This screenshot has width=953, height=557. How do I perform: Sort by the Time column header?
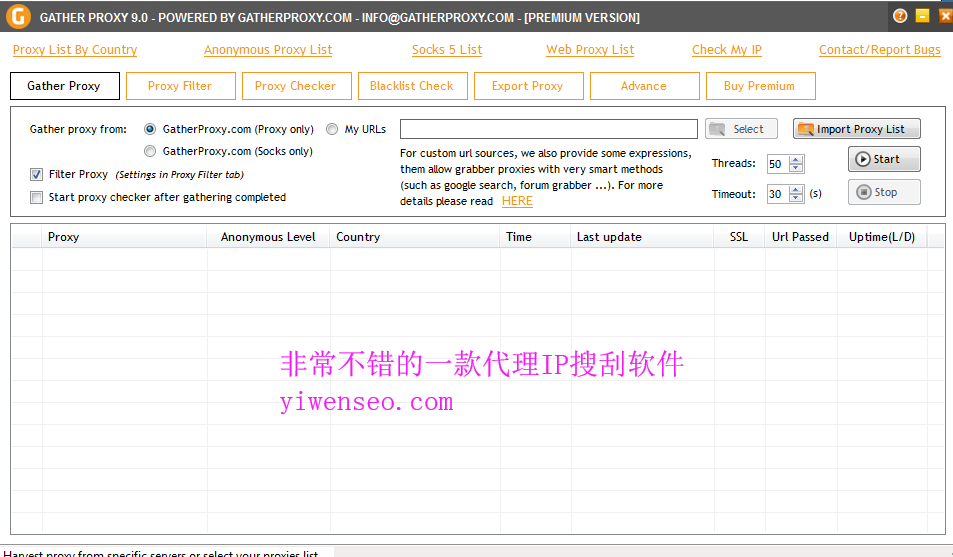535,237
